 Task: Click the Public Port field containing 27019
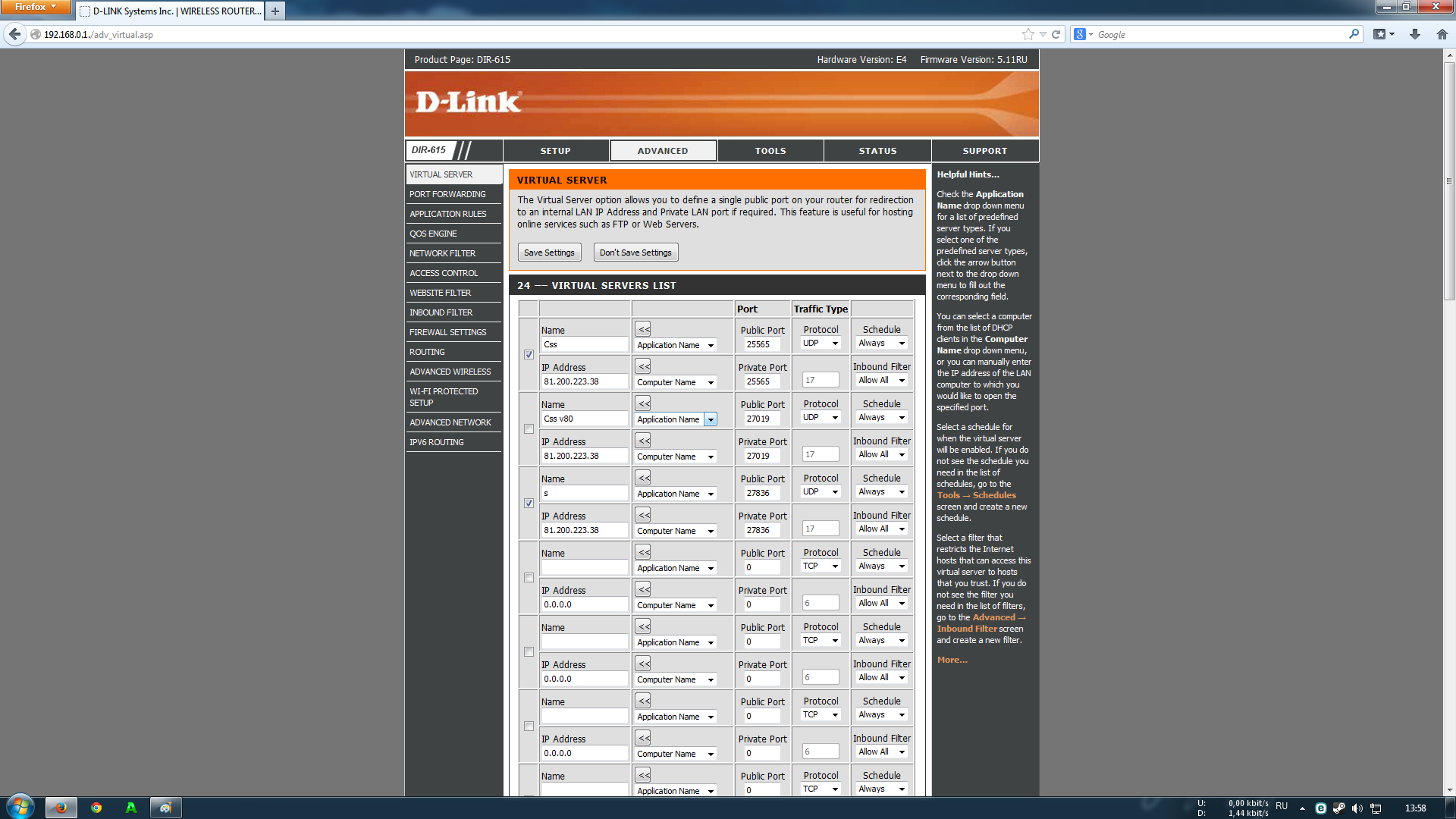(761, 419)
